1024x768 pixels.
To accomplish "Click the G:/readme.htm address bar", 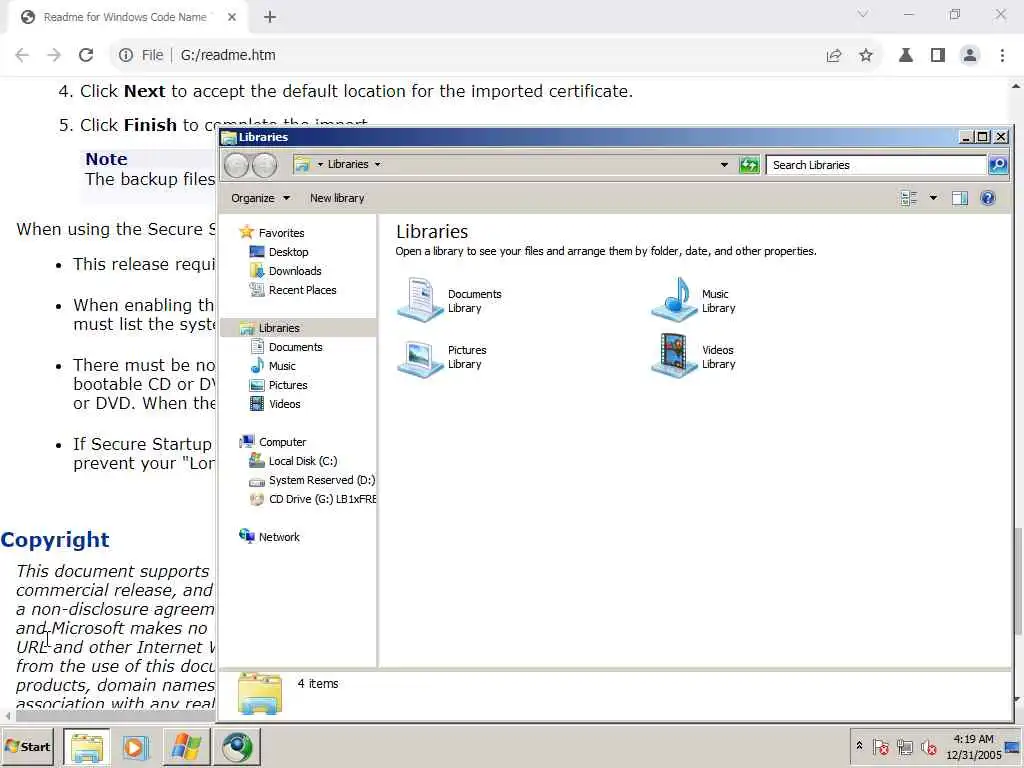I will (228, 56).
